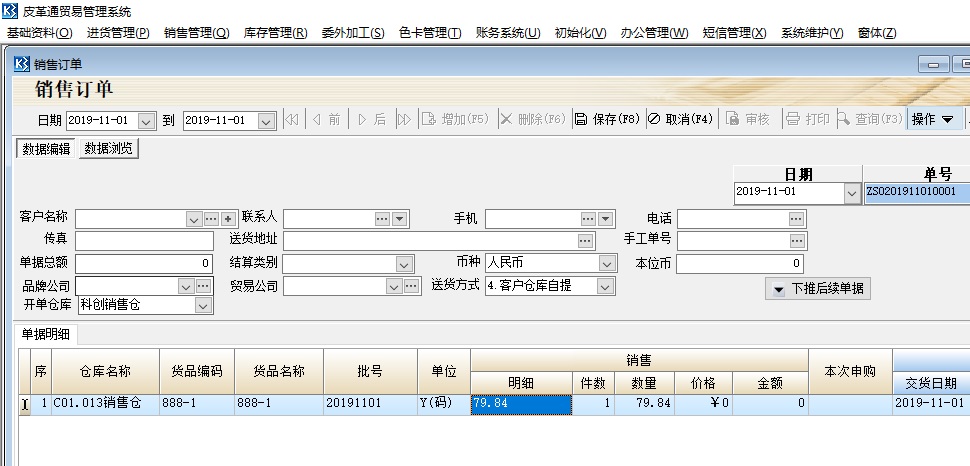
Task: Click the 手机 ellipsis button
Action: (x=588, y=219)
